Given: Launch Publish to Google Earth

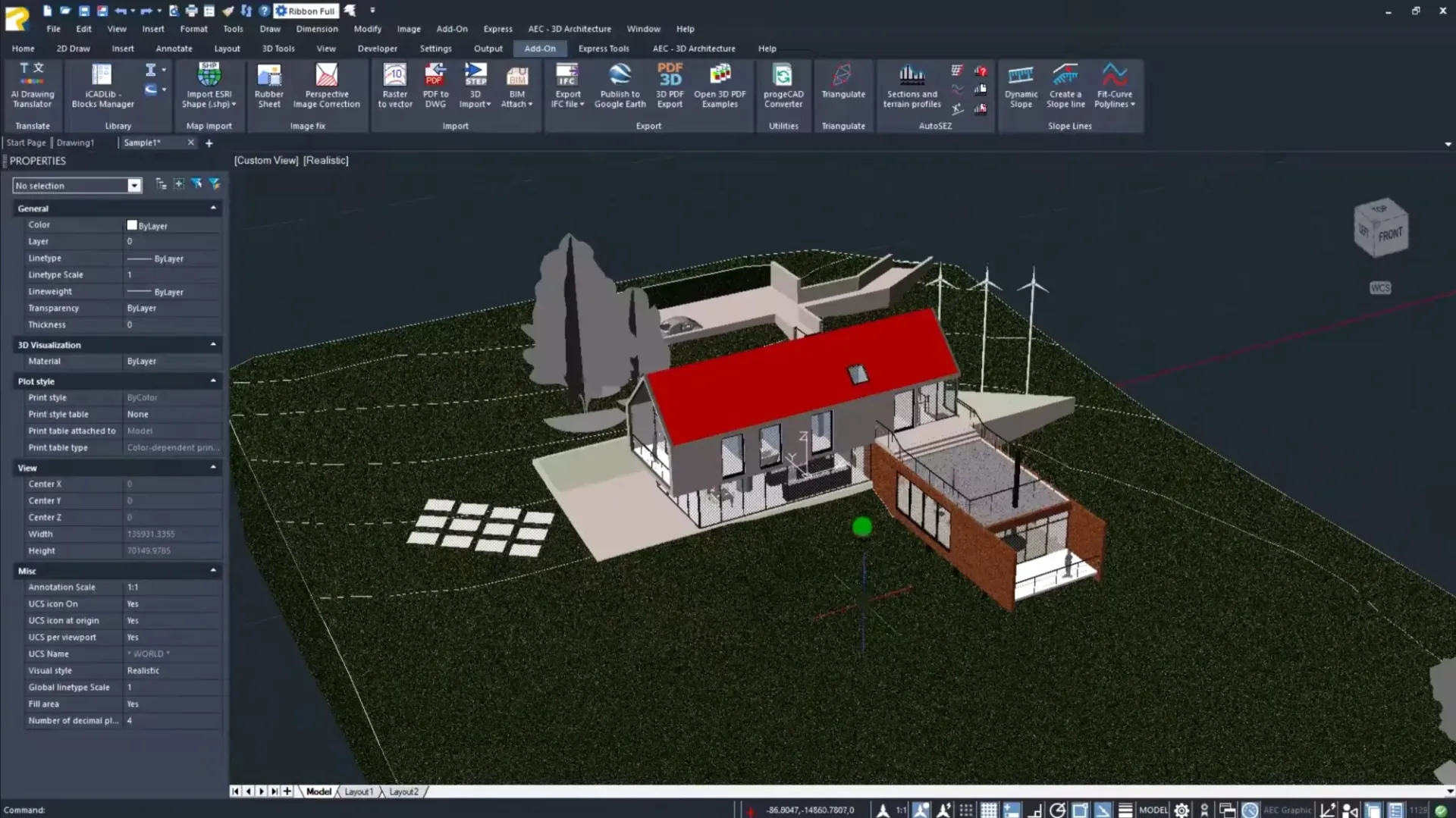Looking at the screenshot, I should 620,85.
